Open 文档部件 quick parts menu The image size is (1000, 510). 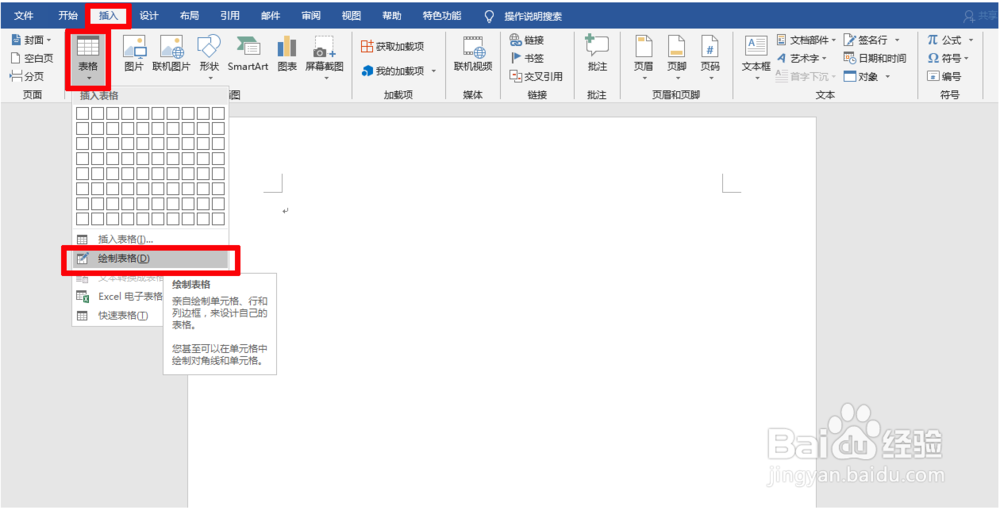click(x=806, y=40)
